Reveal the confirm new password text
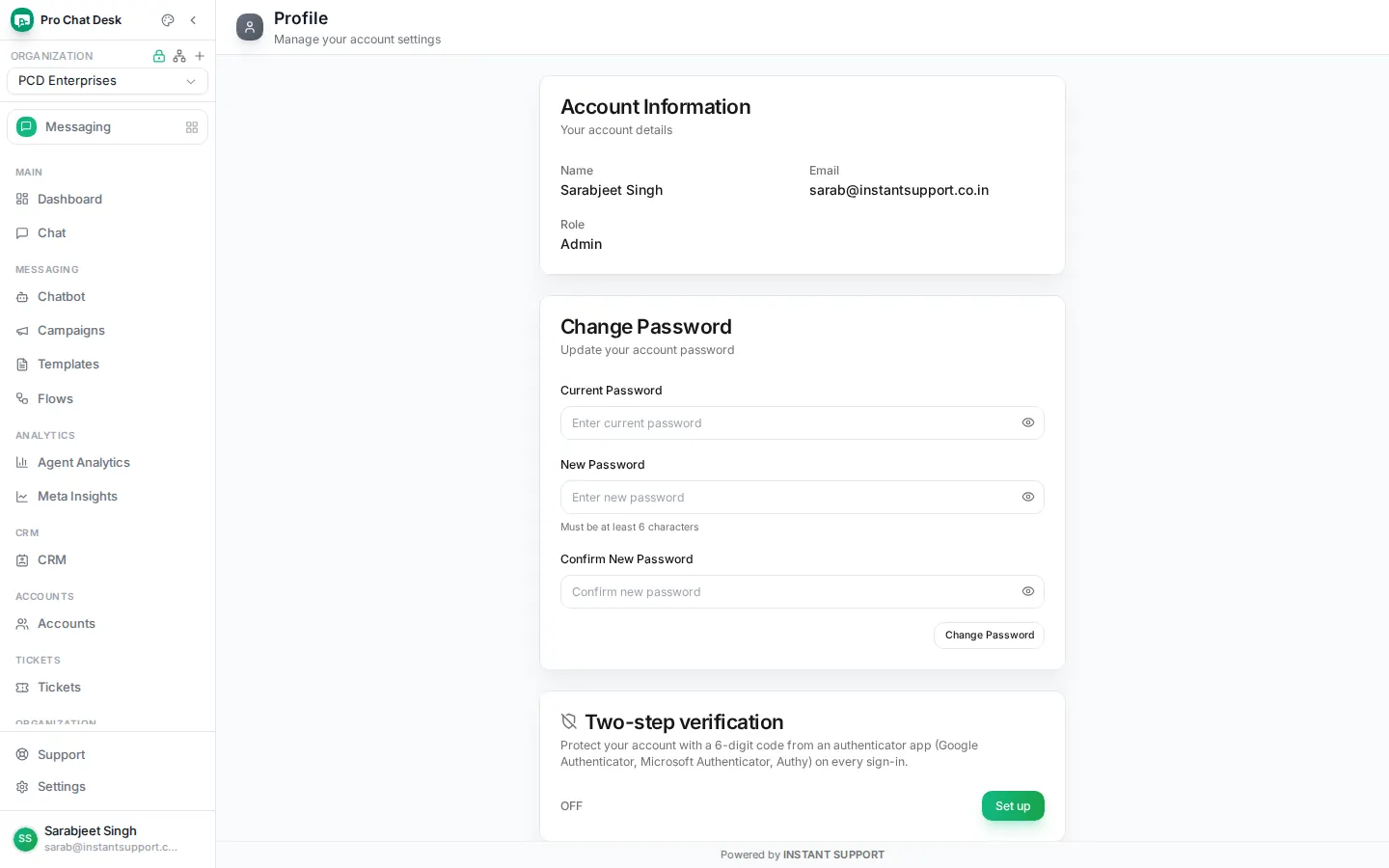The image size is (1389, 868). click(1028, 592)
